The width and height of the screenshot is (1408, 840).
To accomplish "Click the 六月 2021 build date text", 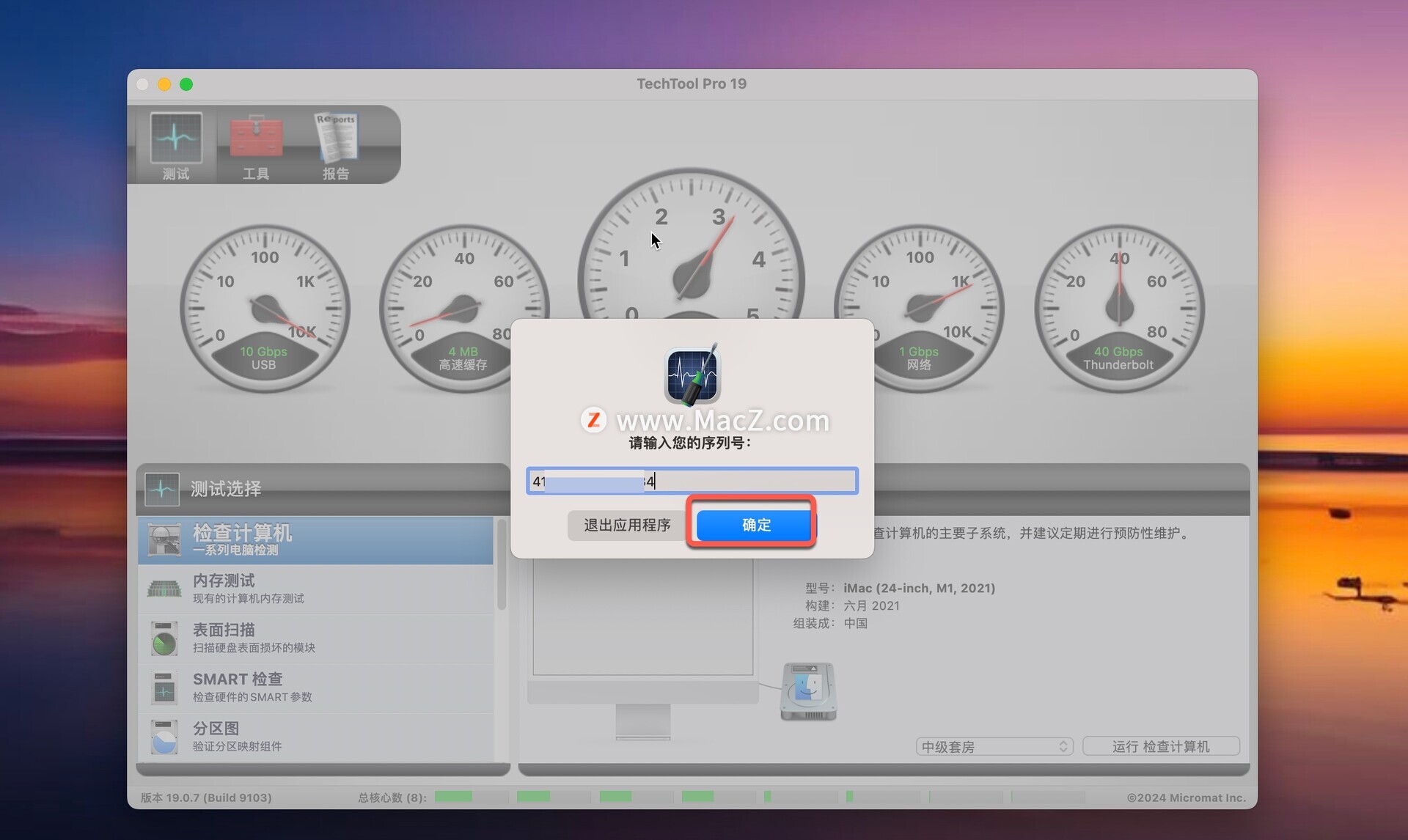I will click(871, 605).
